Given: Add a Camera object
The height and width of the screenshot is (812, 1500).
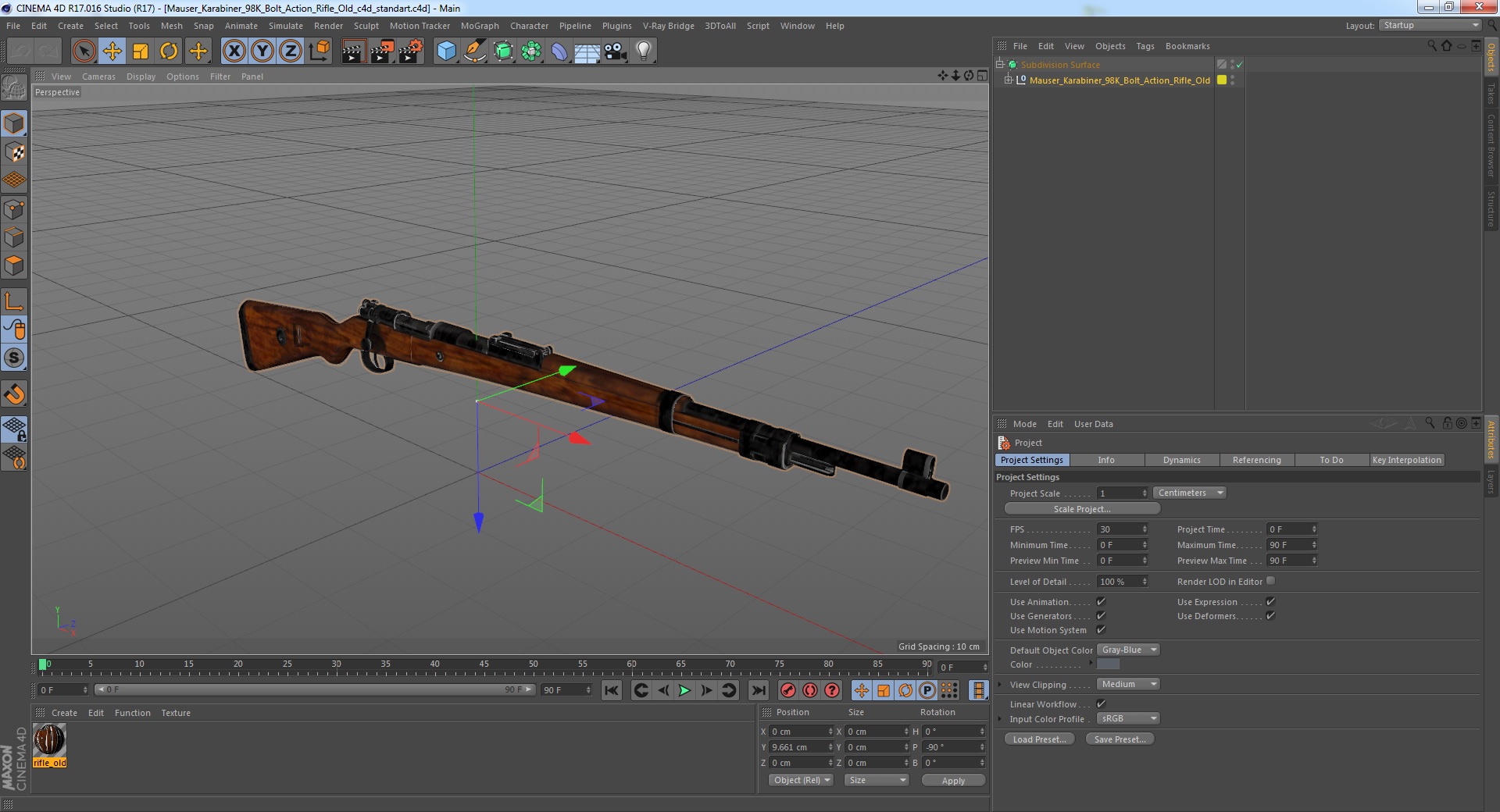Looking at the screenshot, I should coord(616,52).
